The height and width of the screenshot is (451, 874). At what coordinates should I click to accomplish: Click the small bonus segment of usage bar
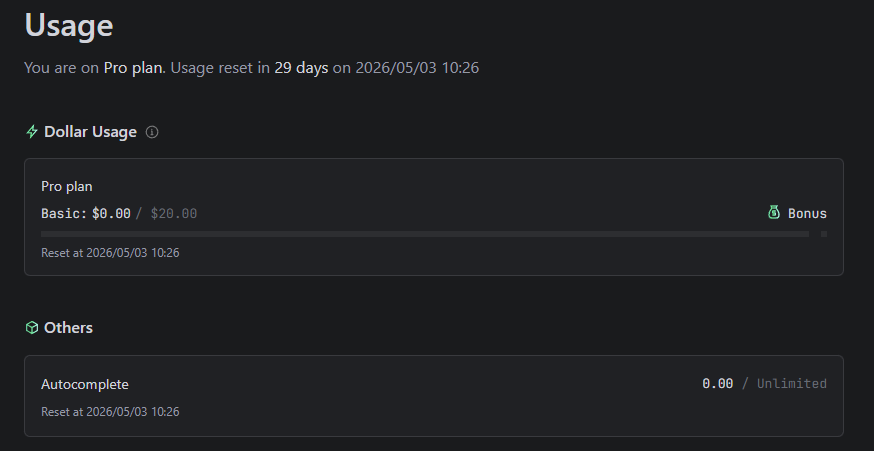tap(824, 234)
